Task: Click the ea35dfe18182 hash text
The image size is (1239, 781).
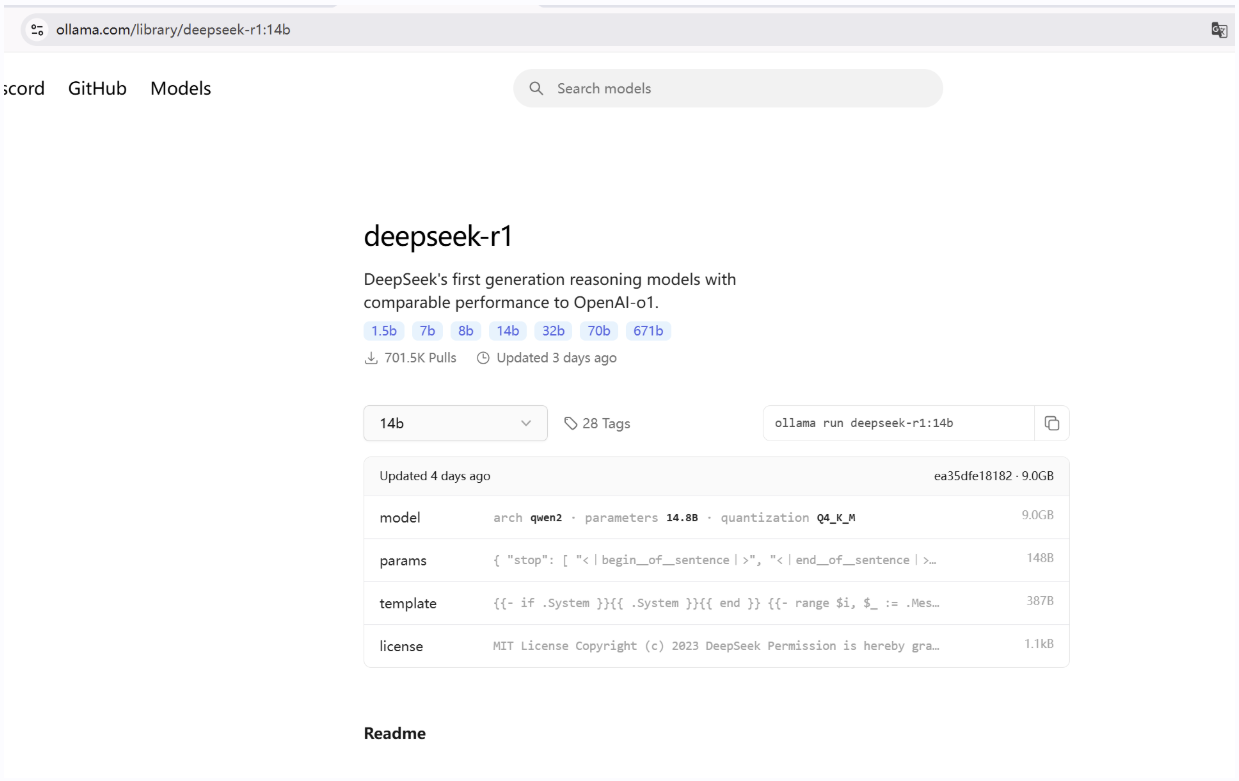Action: point(975,476)
